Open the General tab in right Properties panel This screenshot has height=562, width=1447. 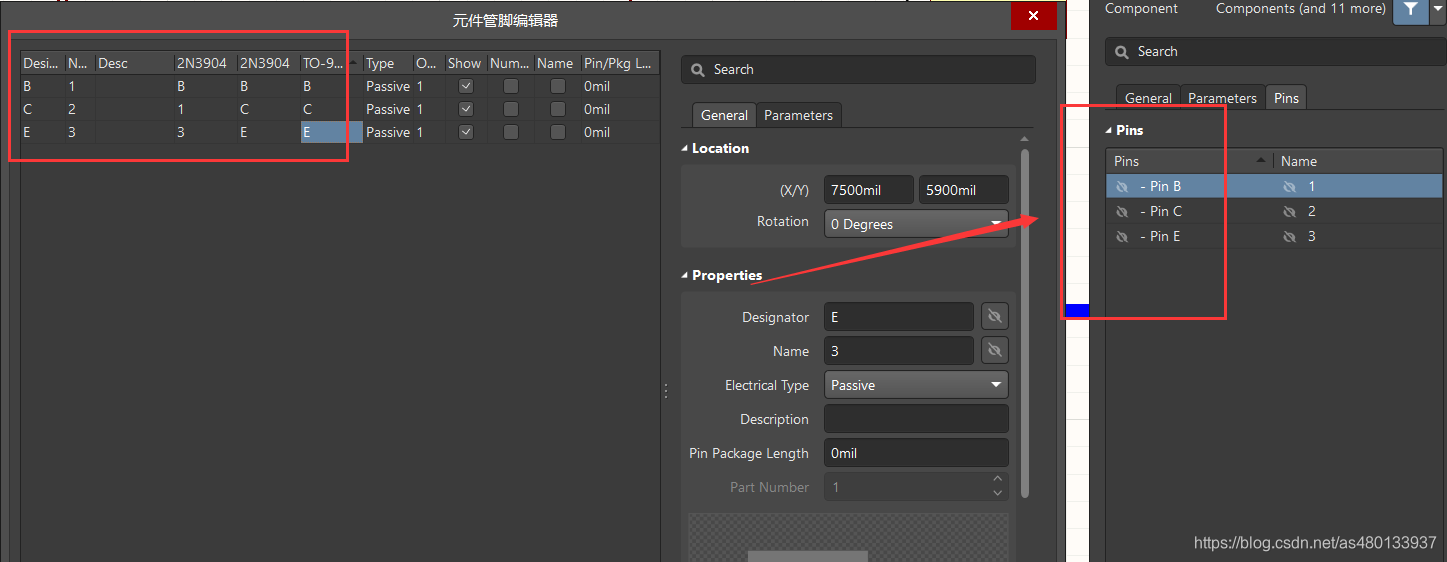pyautogui.click(x=1148, y=98)
